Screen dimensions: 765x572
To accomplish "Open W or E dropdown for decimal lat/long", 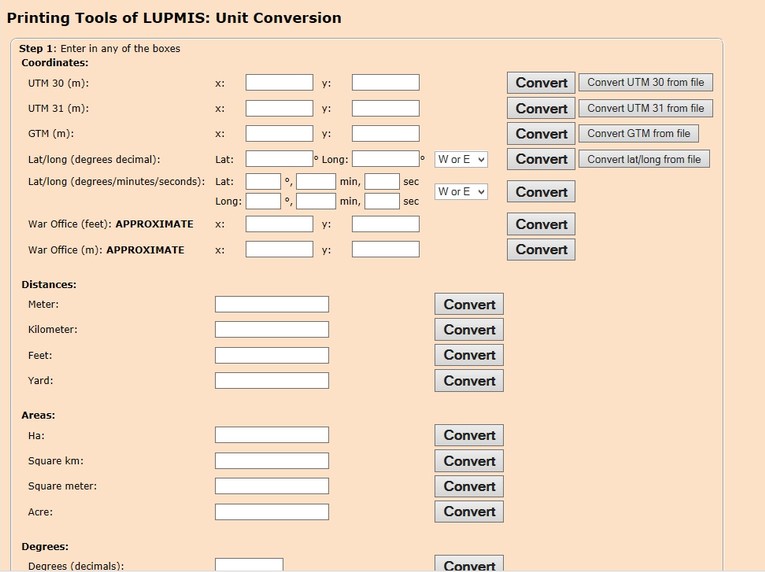I will pyautogui.click(x=461, y=159).
